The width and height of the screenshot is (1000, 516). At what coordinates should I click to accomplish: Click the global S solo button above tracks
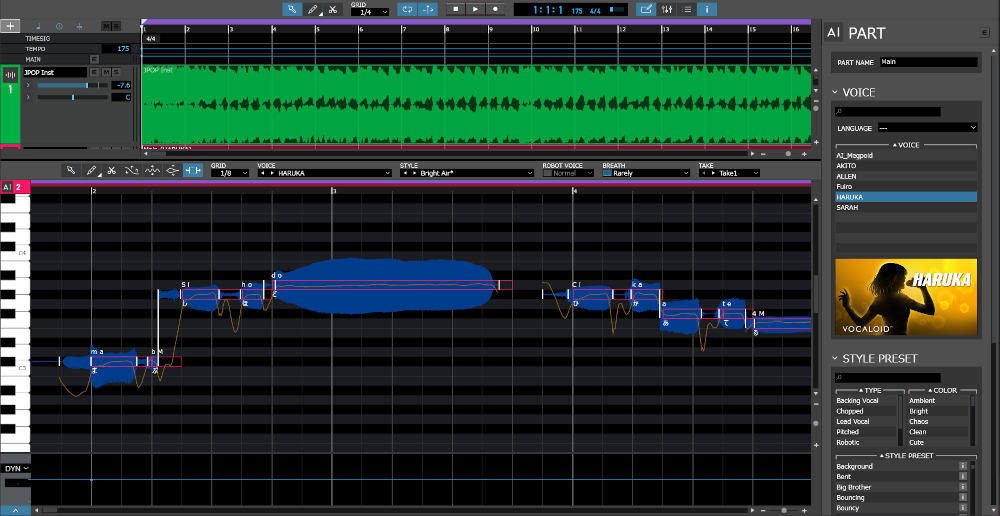point(116,26)
